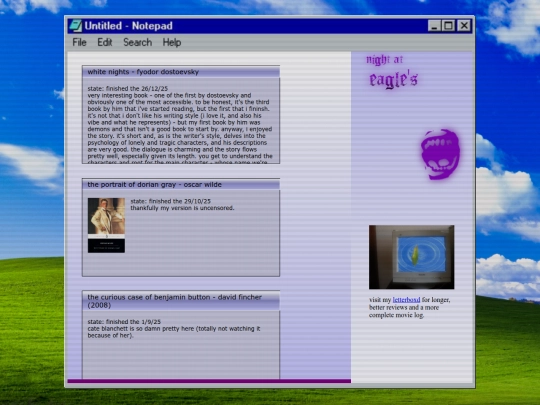Click 'state: finished the 29/10/25' text

click(170, 201)
